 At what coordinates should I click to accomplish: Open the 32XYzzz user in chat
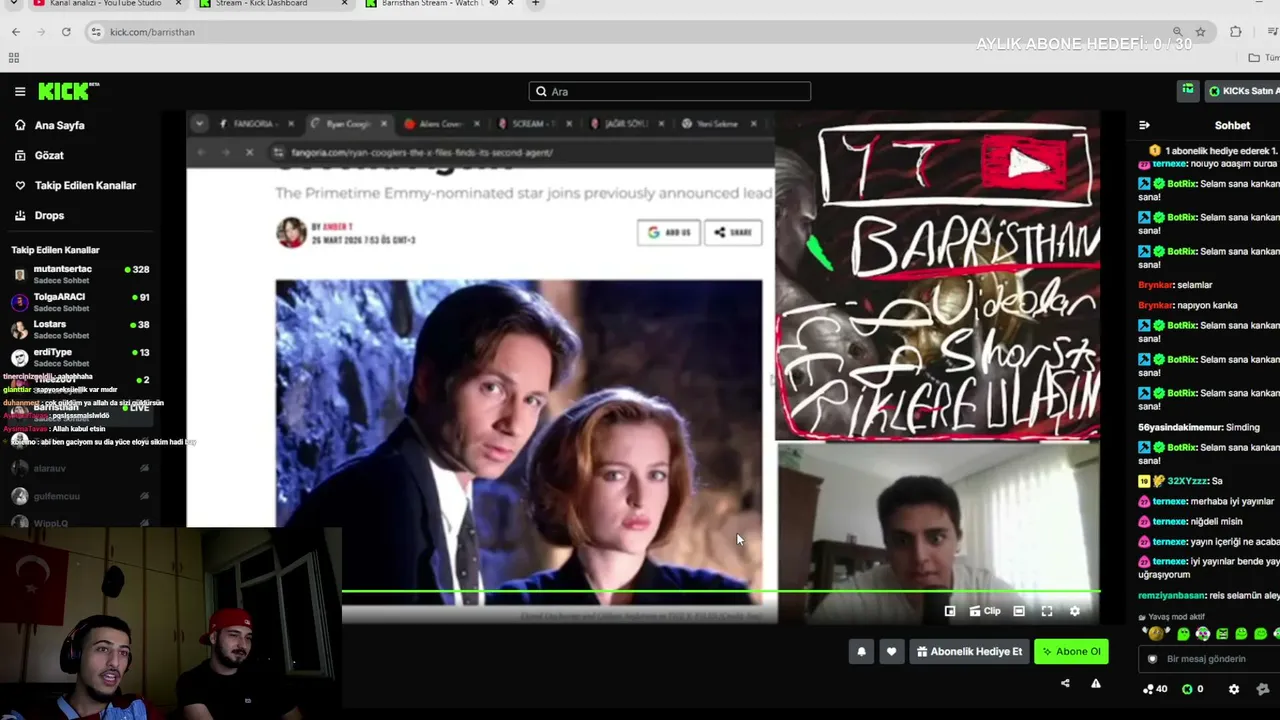[1186, 481]
